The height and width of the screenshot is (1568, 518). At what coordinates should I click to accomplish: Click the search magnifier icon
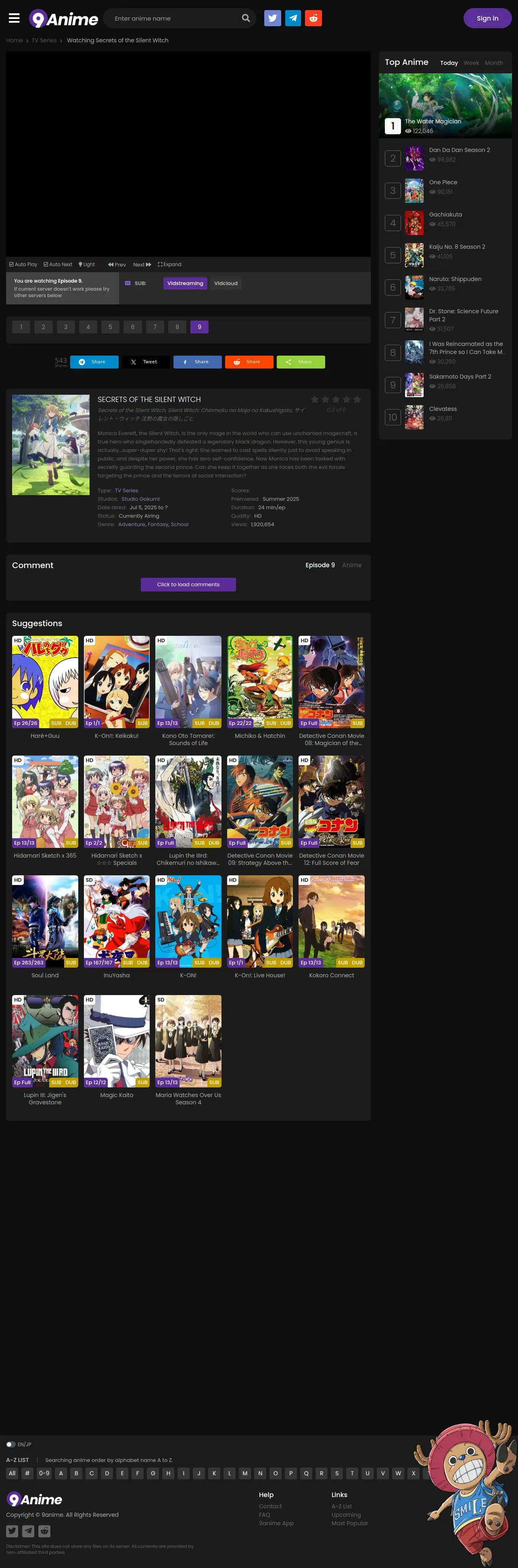point(246,18)
